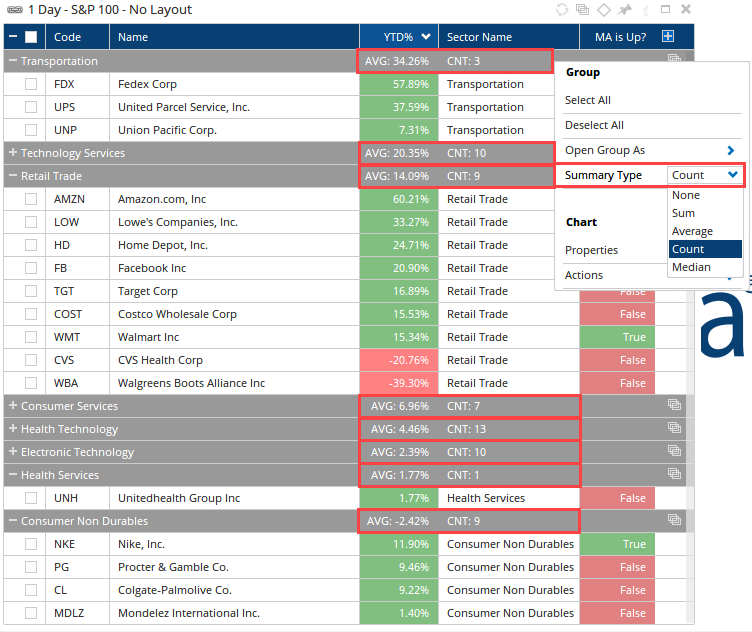The height and width of the screenshot is (632, 752).
Task: Open group menu icon for Health Services
Action: click(674, 474)
